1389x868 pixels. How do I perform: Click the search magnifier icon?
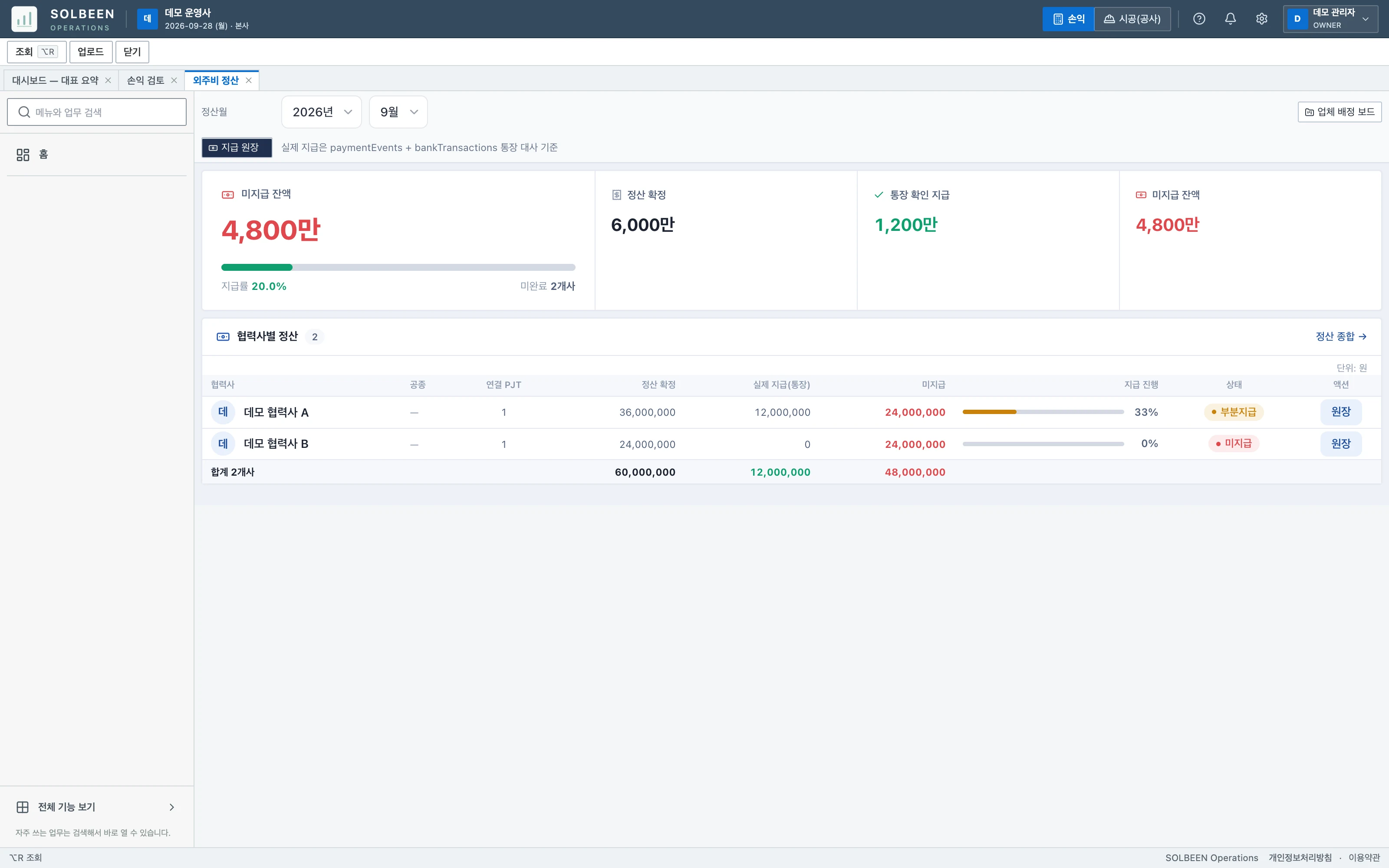pos(24,112)
